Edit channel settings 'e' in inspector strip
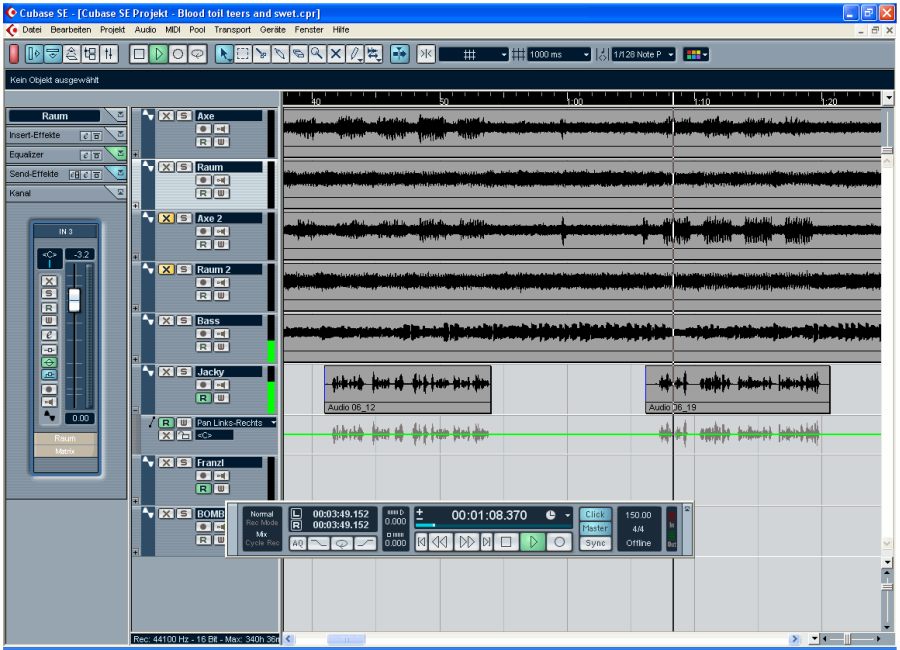Screen dimensions: 900x650 (x=49, y=335)
